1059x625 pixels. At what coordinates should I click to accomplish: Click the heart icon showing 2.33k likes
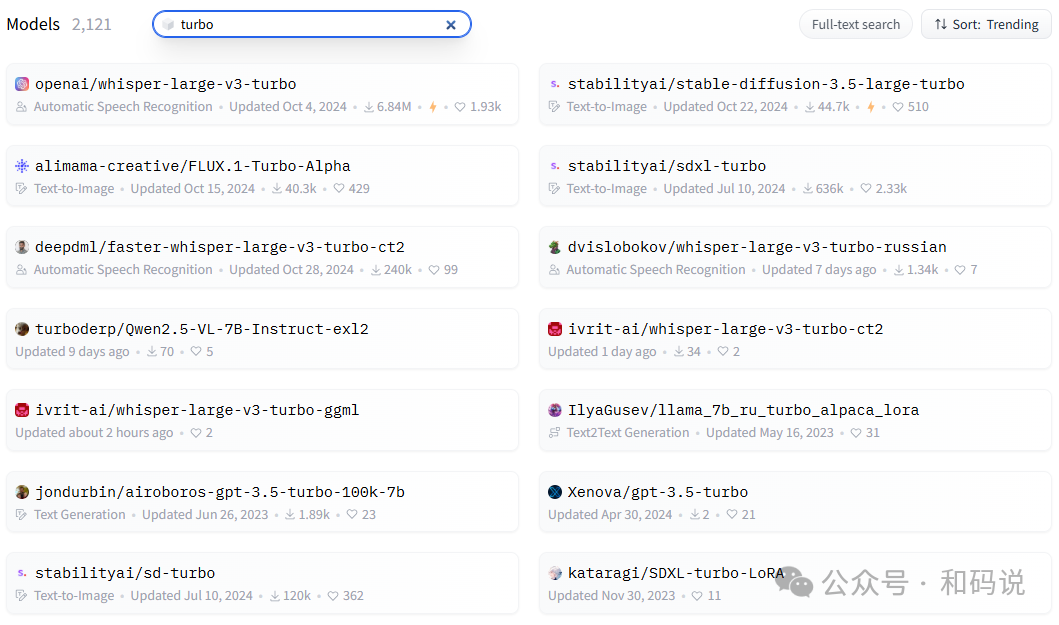point(866,189)
